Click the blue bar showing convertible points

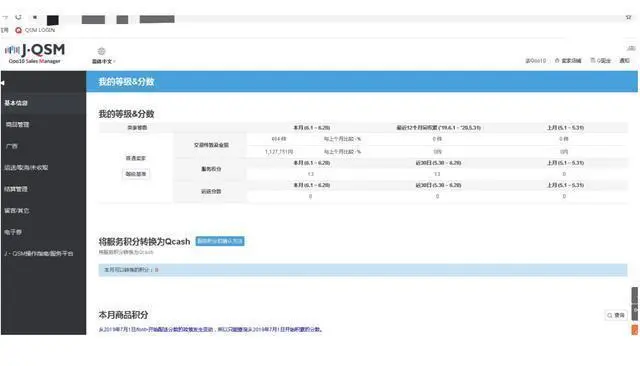363,270
